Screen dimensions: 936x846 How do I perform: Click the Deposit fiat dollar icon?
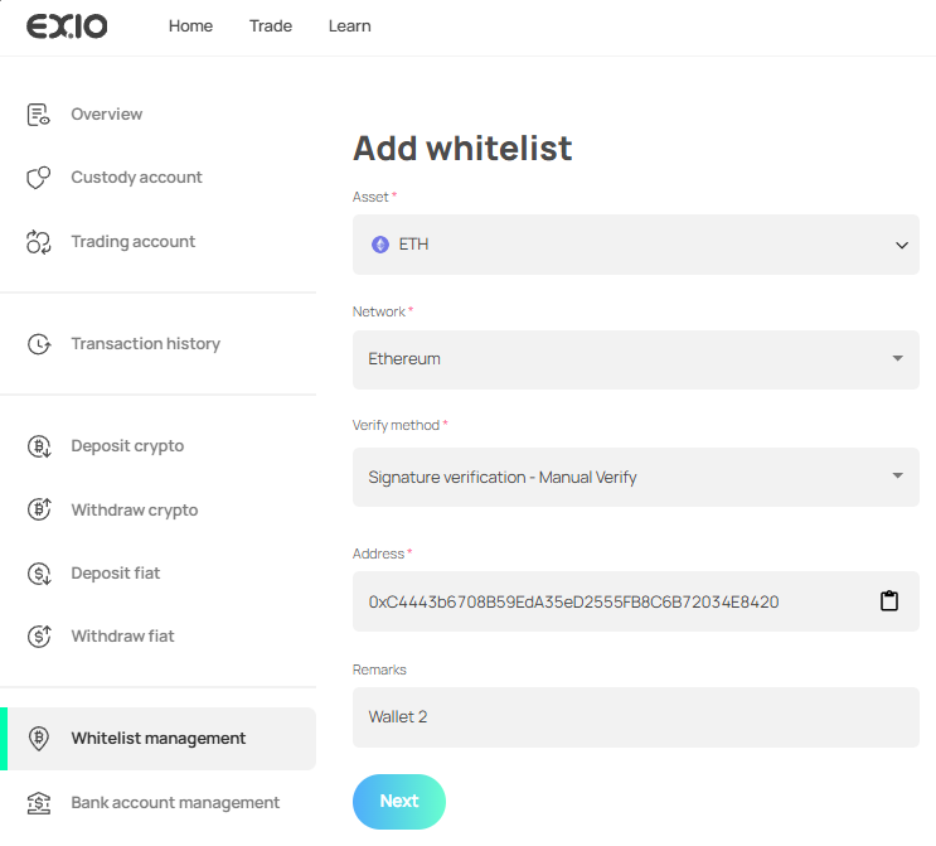(x=38, y=574)
